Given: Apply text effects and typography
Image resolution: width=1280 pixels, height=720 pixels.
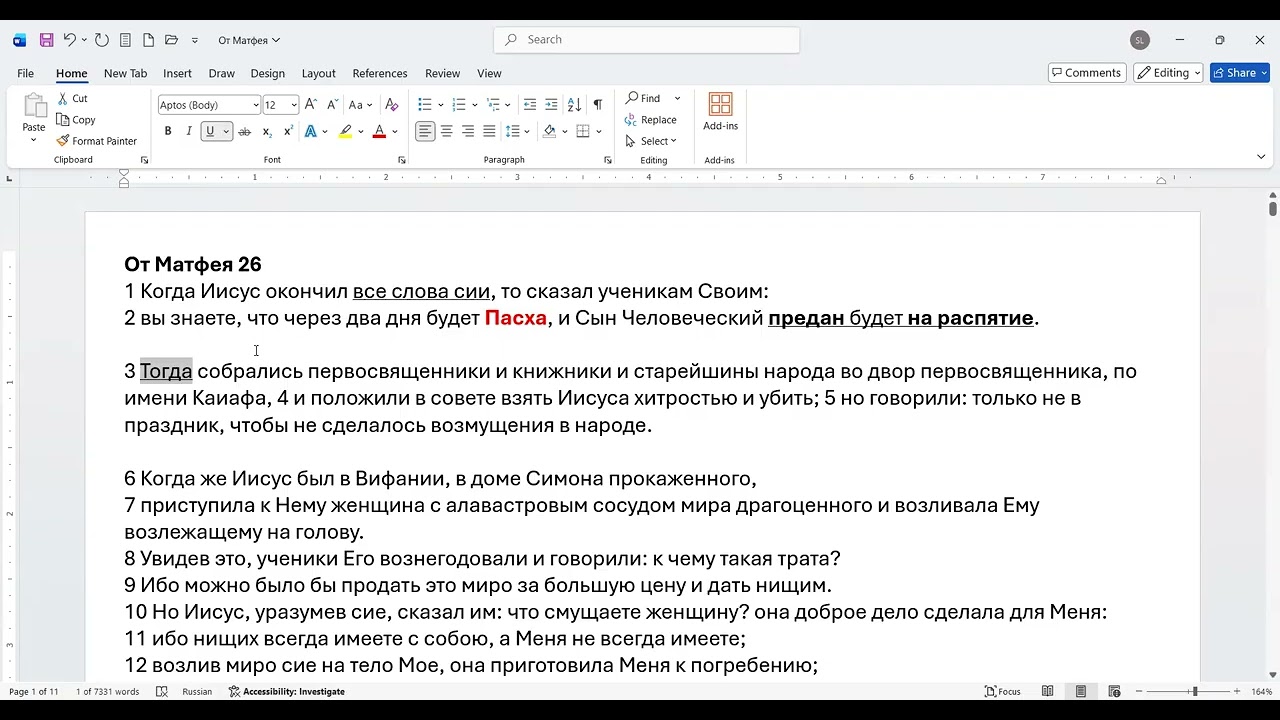Looking at the screenshot, I should pos(311,131).
